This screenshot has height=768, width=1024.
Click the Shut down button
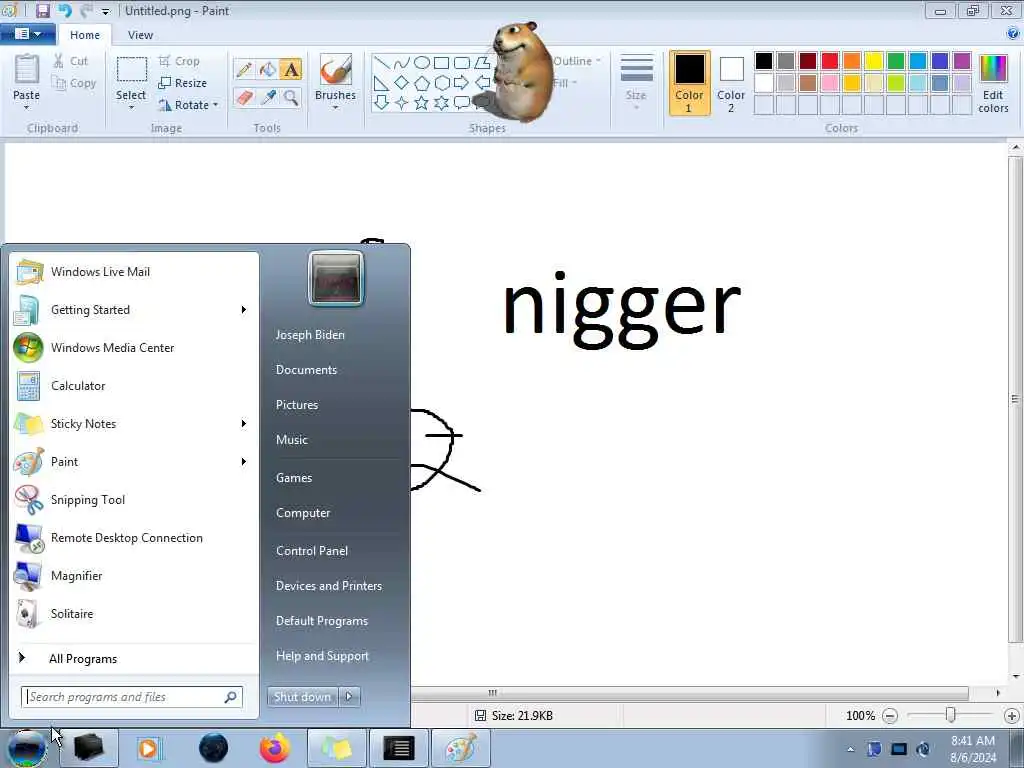[x=302, y=697]
